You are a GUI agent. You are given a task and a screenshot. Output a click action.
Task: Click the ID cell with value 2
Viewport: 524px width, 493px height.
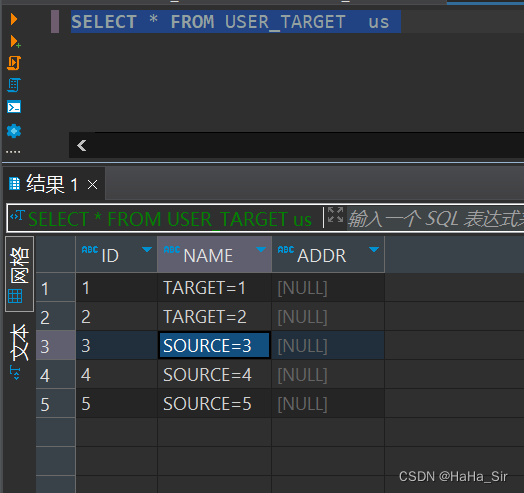point(117,317)
